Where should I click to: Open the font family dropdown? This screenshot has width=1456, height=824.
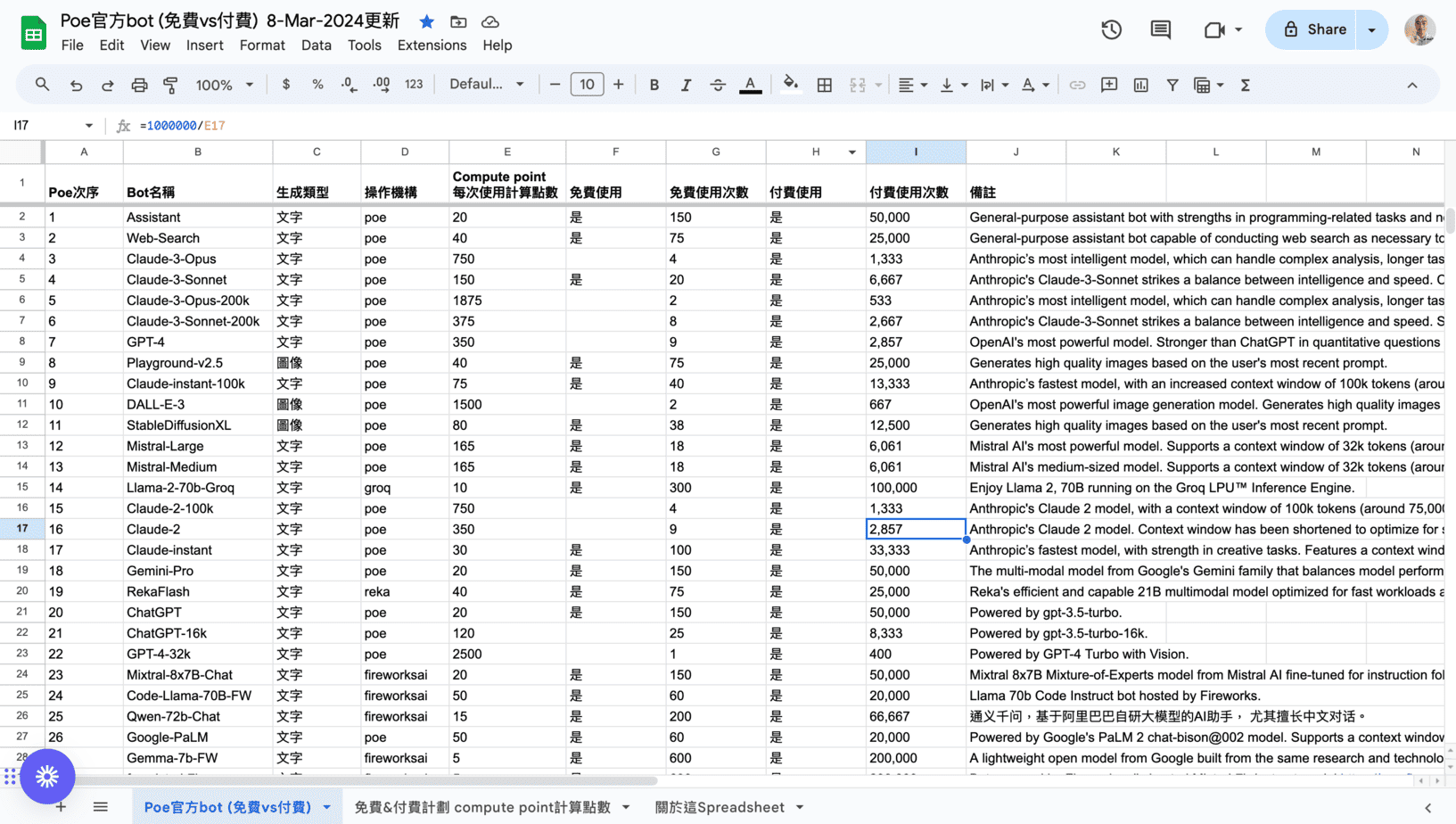pyautogui.click(x=486, y=85)
